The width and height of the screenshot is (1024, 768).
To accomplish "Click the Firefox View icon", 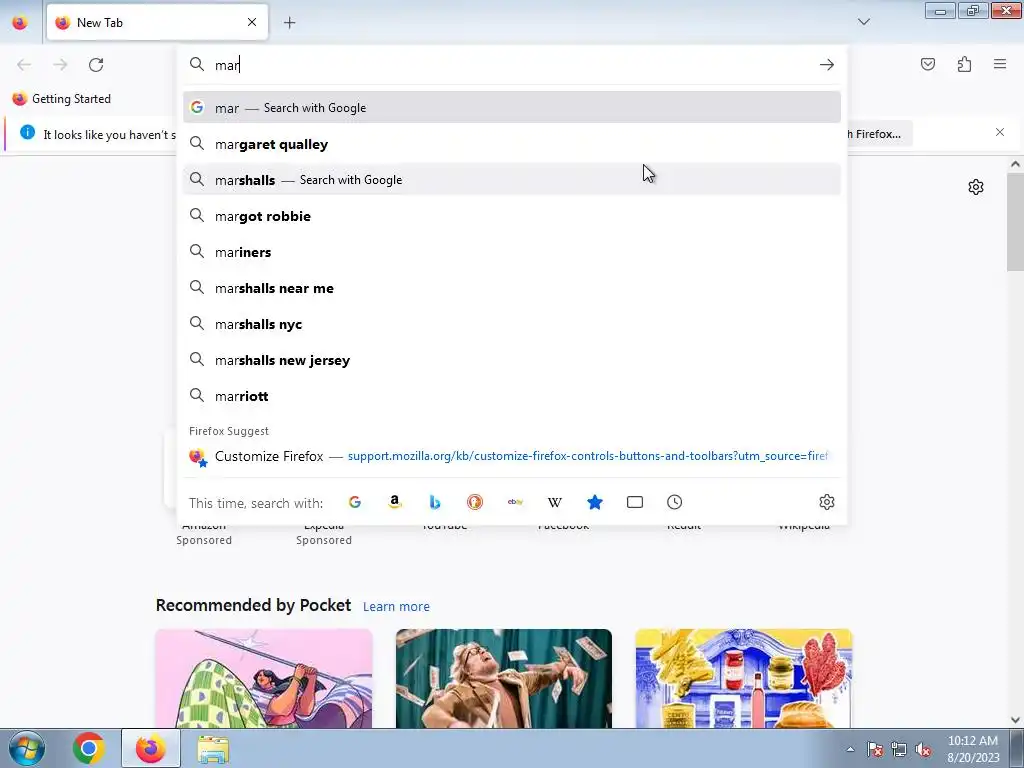I will [x=20, y=23].
